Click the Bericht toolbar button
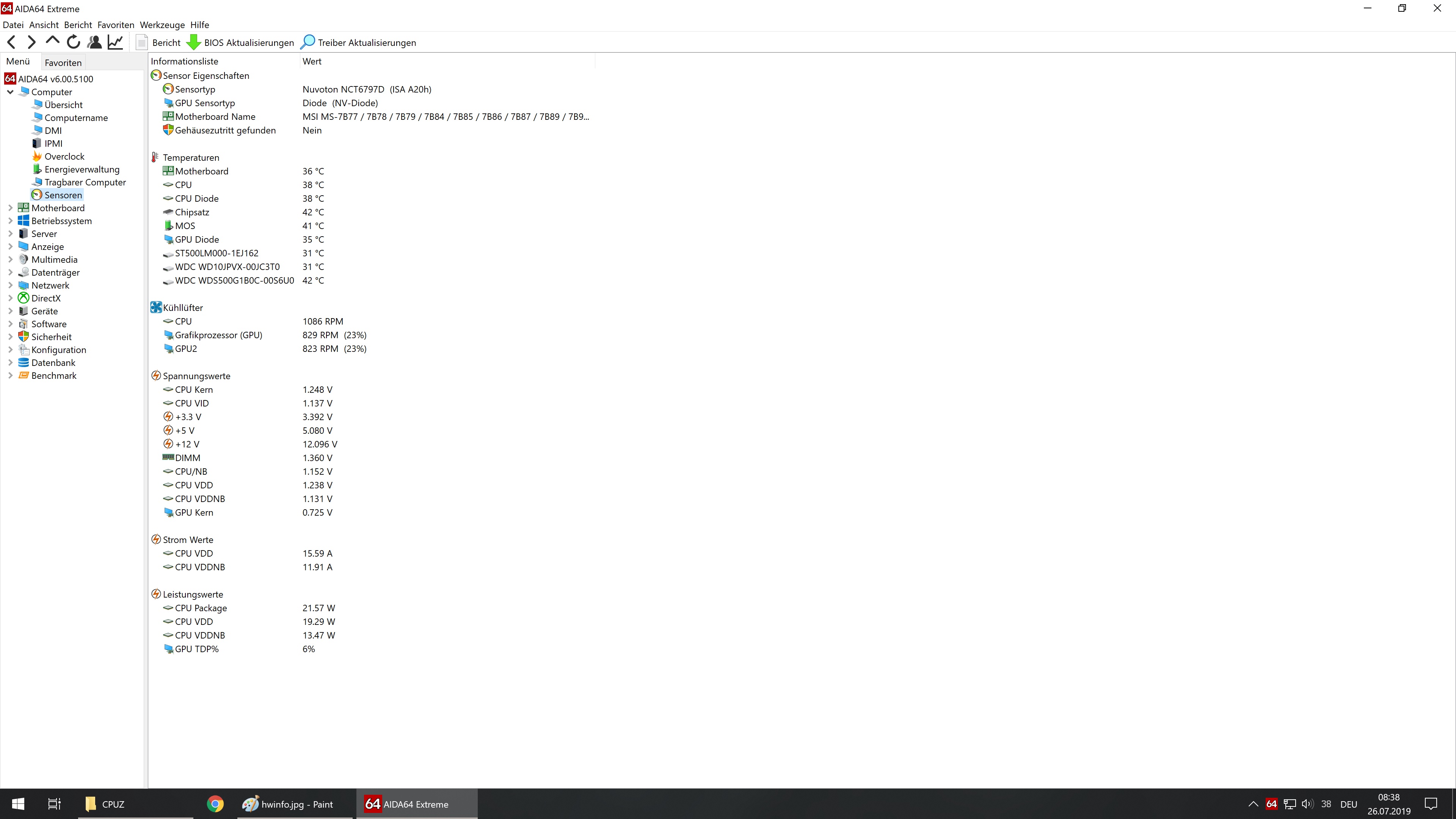 pyautogui.click(x=158, y=43)
